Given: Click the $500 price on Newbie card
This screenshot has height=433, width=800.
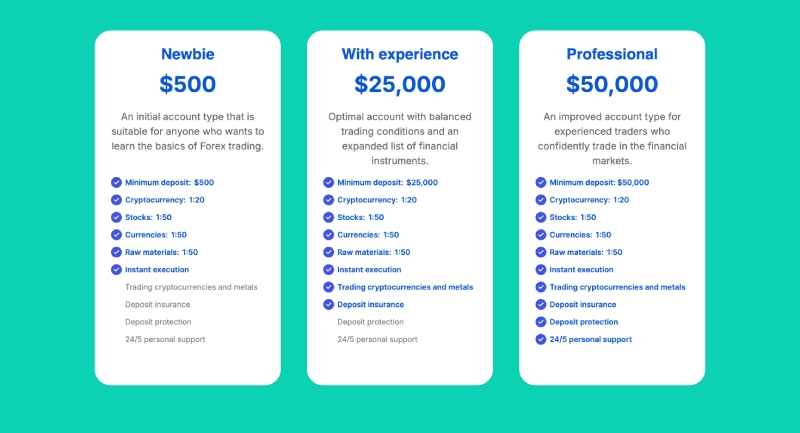Looking at the screenshot, I should pyautogui.click(x=187, y=85).
